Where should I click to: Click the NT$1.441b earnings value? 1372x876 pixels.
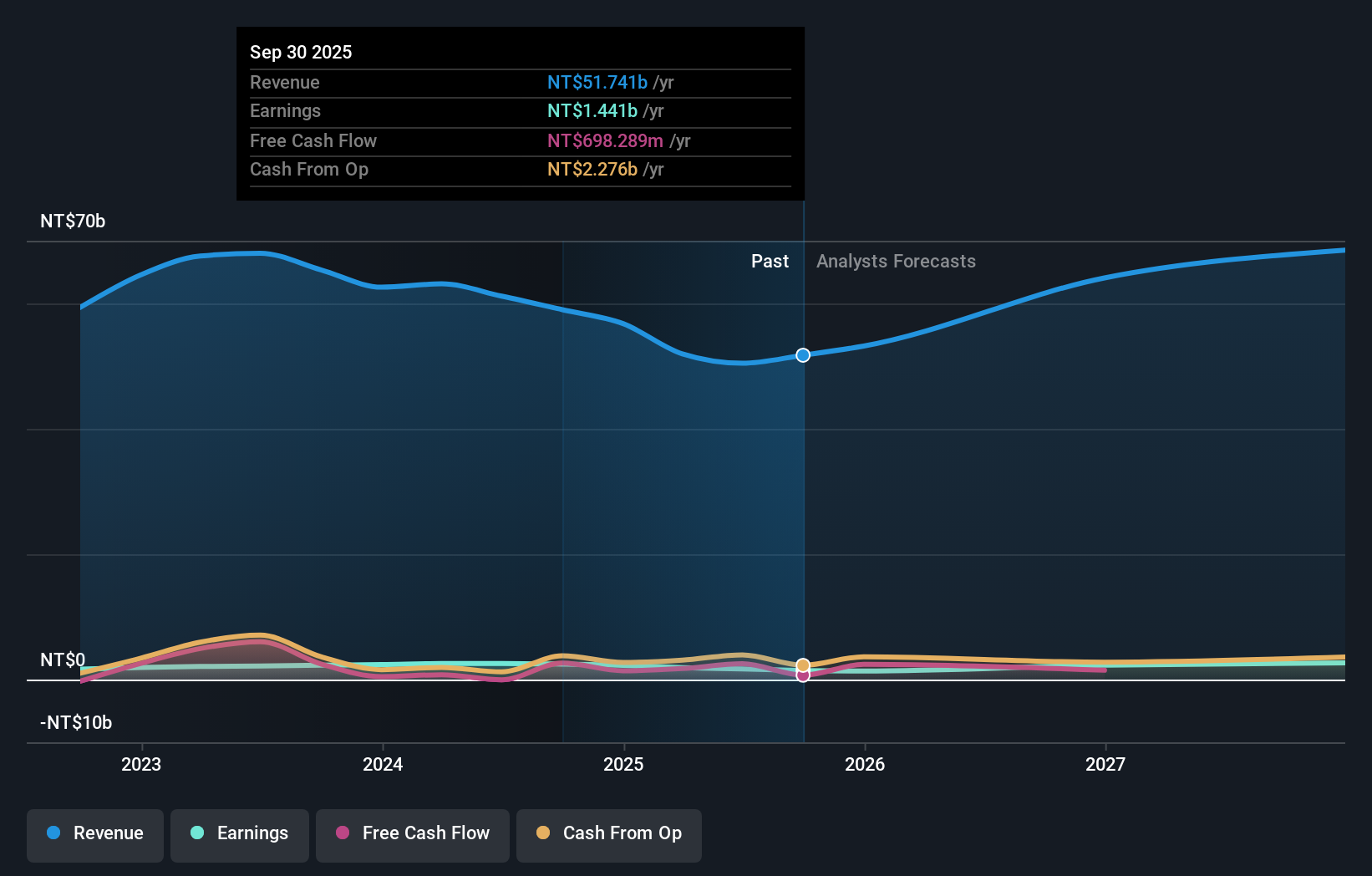592,110
